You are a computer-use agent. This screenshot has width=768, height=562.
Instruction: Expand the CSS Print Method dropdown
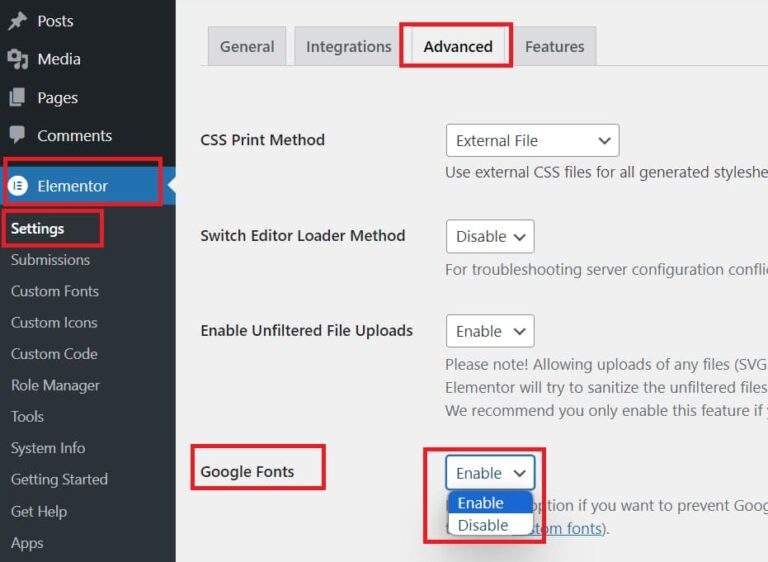532,141
